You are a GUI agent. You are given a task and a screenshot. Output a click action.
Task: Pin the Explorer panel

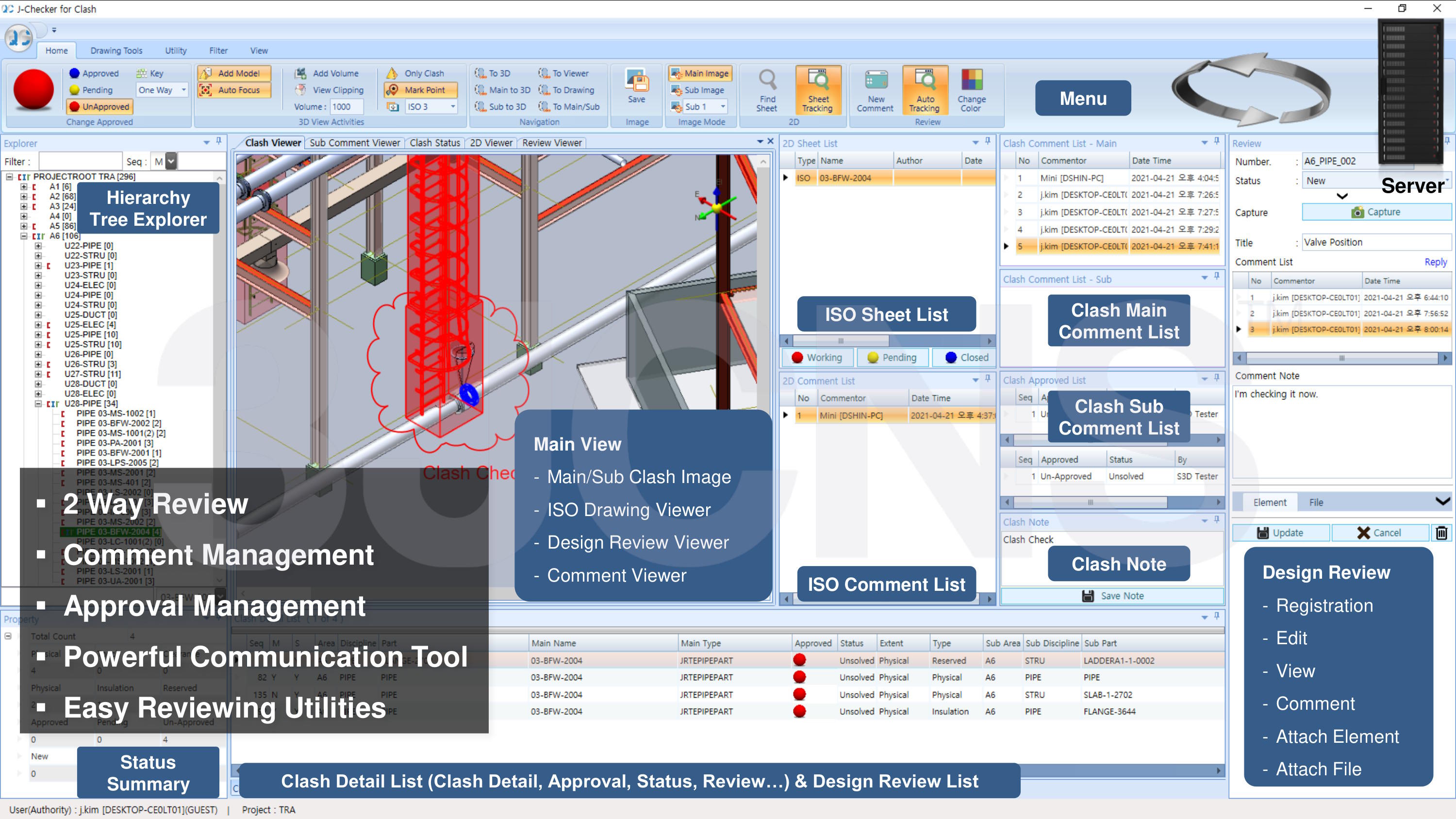click(219, 141)
